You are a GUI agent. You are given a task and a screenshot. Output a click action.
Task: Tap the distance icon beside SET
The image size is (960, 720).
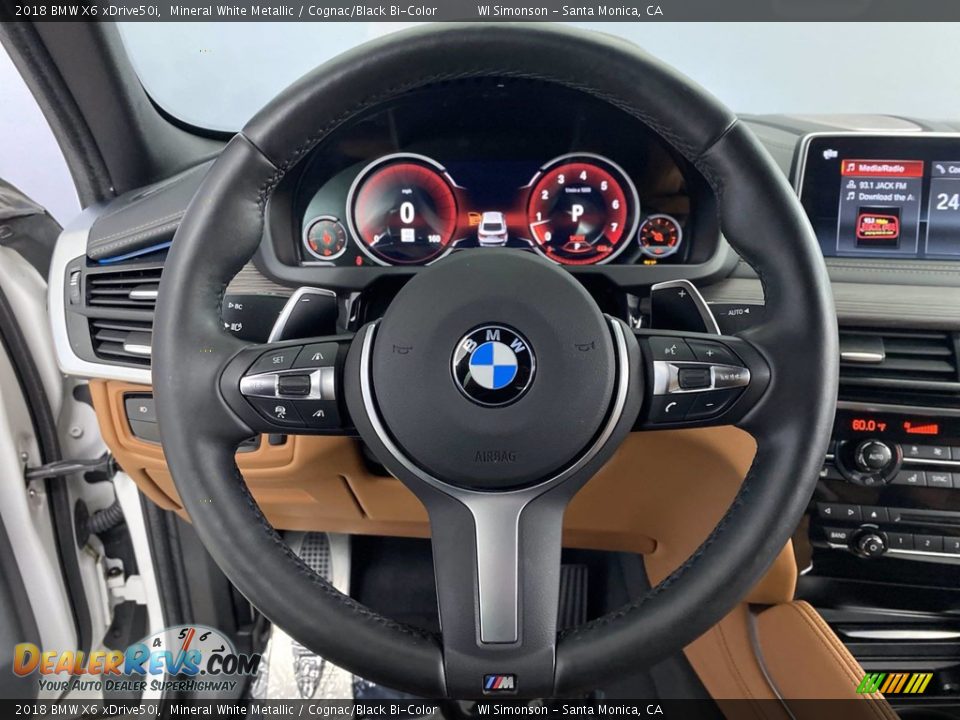click(317, 355)
